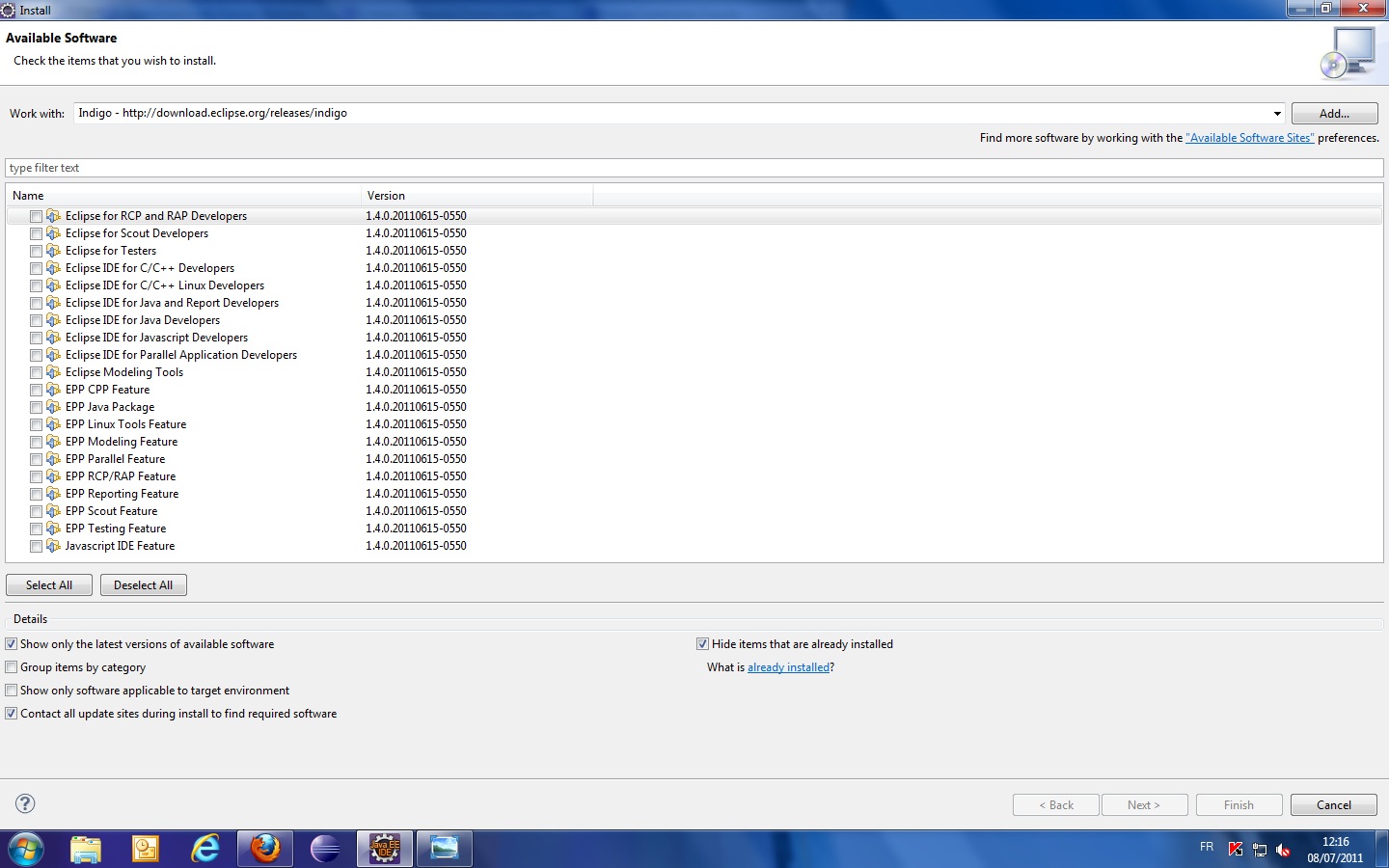Viewport: 1389px width, 868px height.
Task: Open the Available Software Sites link
Action: point(1250,138)
